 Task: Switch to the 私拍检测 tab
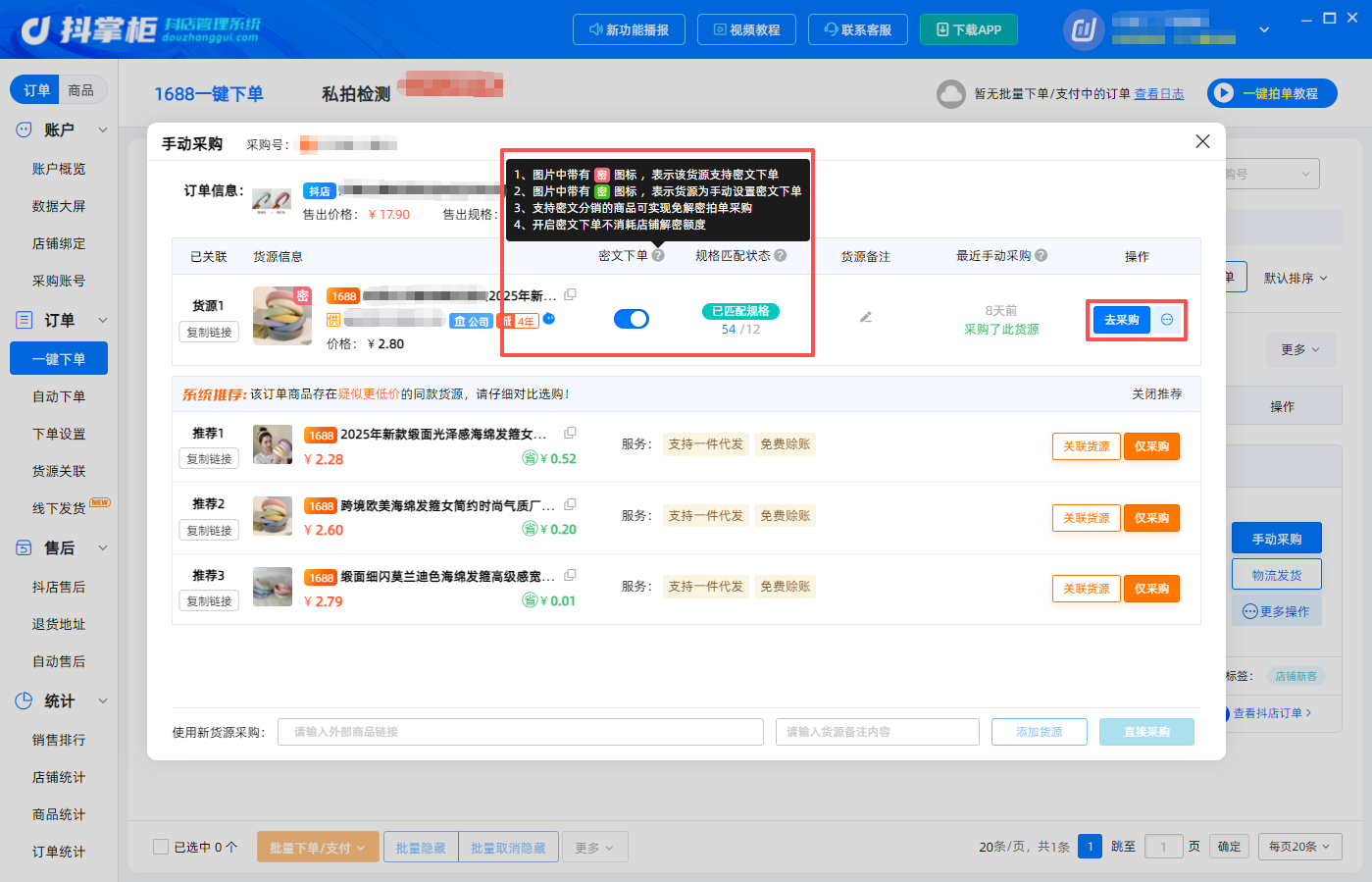(356, 94)
